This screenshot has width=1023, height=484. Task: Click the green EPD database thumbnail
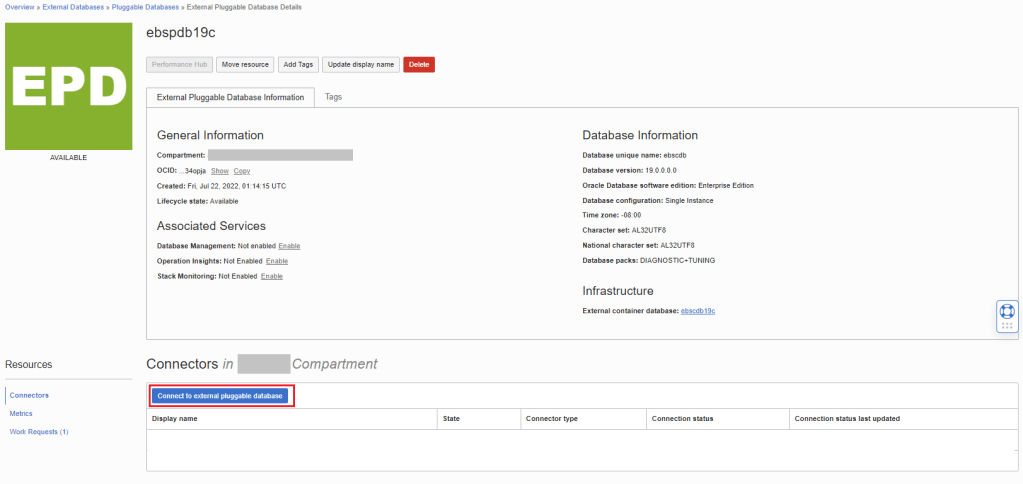tap(68, 87)
